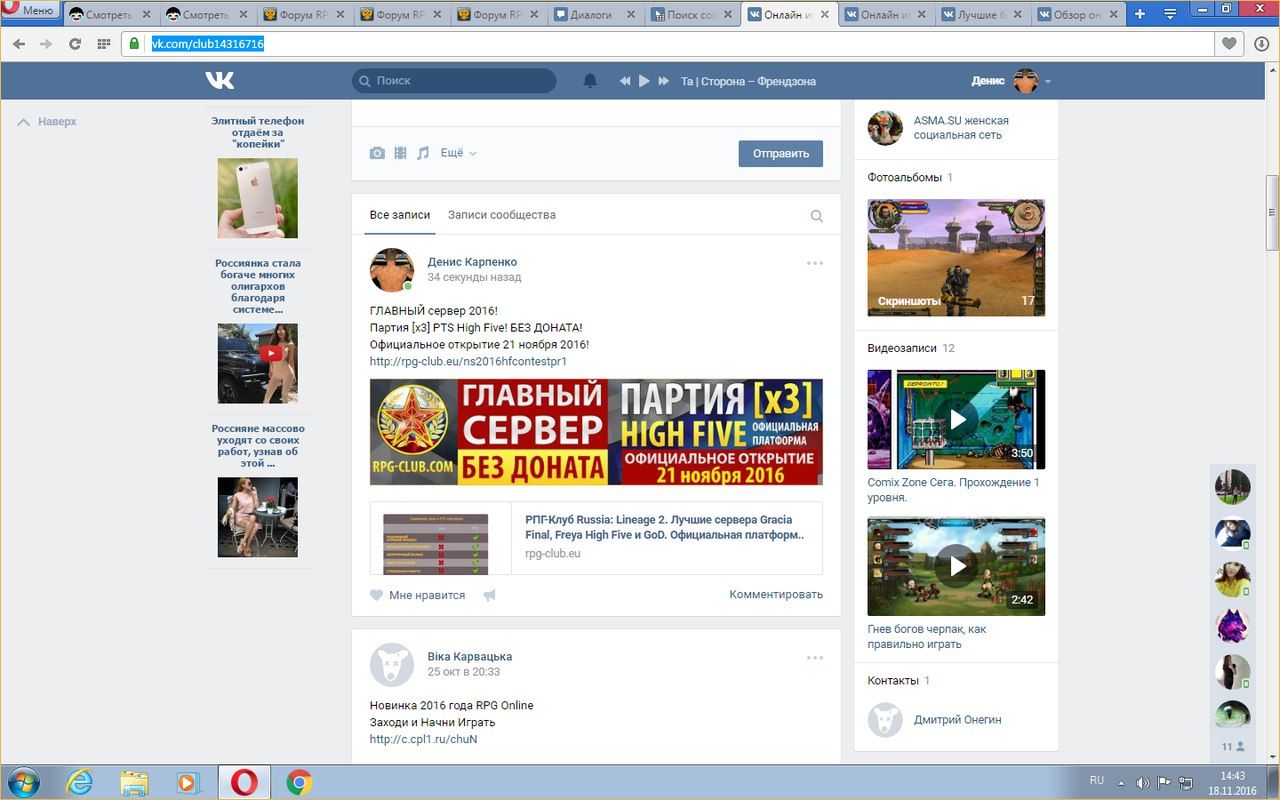Skip to next track in header player
Screen dimensions: 1280x800
coord(663,81)
